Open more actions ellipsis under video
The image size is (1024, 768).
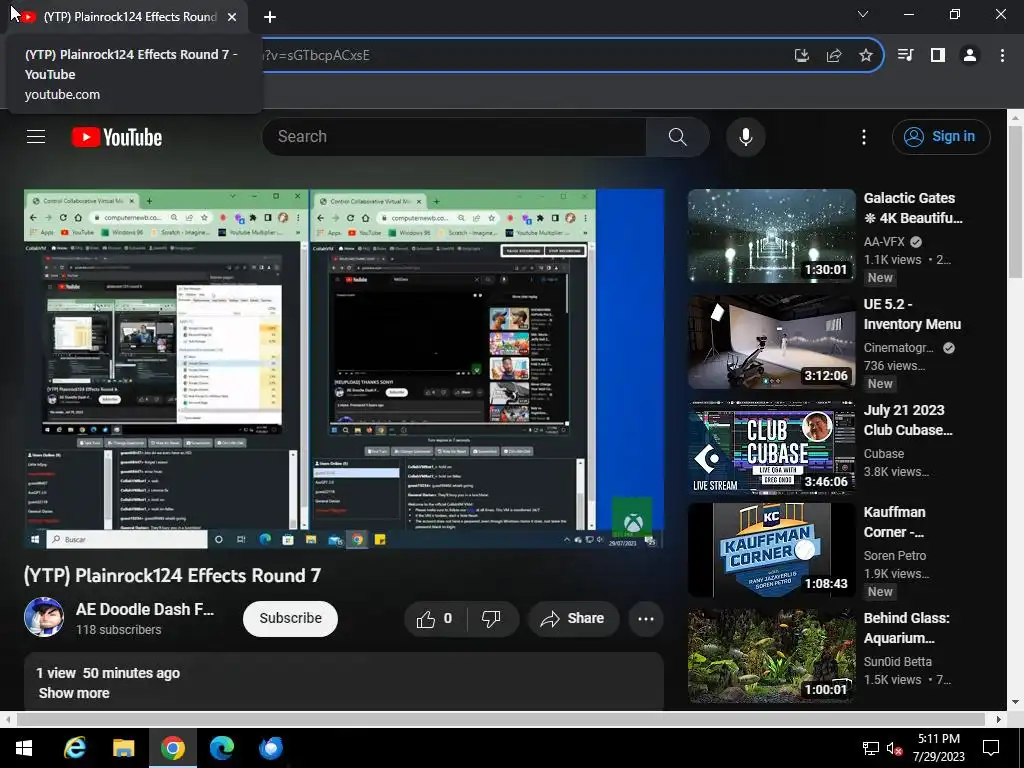coord(646,618)
